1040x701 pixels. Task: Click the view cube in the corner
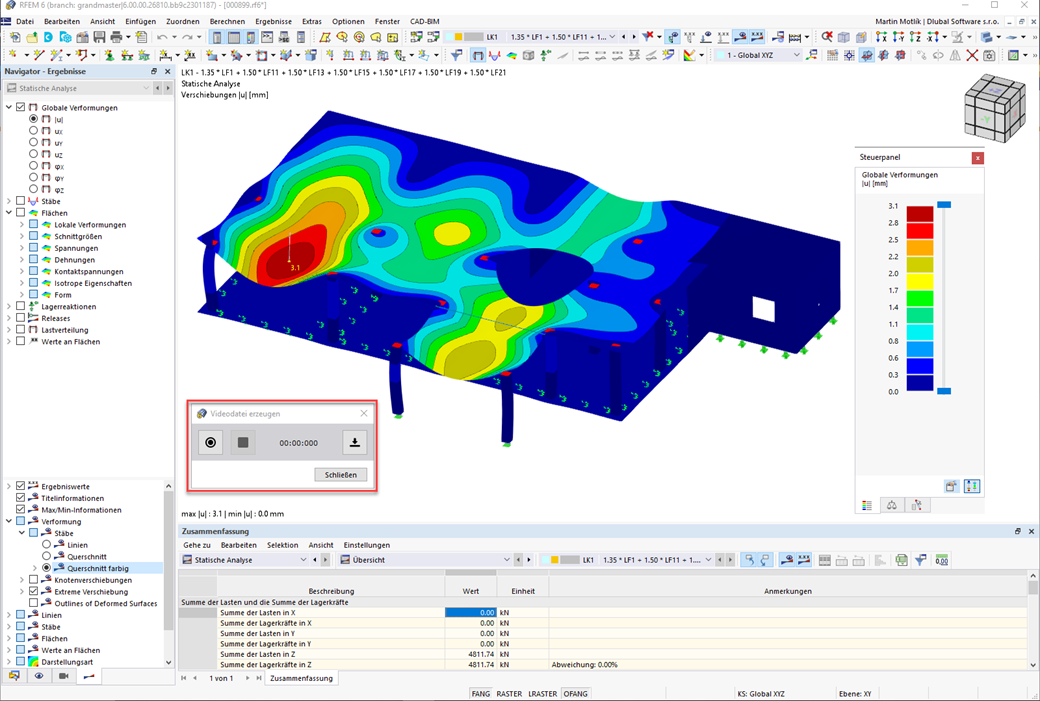(x=994, y=107)
